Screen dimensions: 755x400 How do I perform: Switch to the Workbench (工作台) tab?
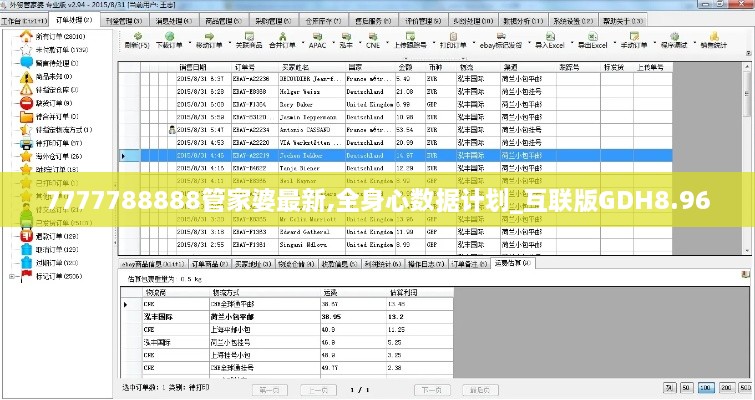pyautogui.click(x=24, y=21)
